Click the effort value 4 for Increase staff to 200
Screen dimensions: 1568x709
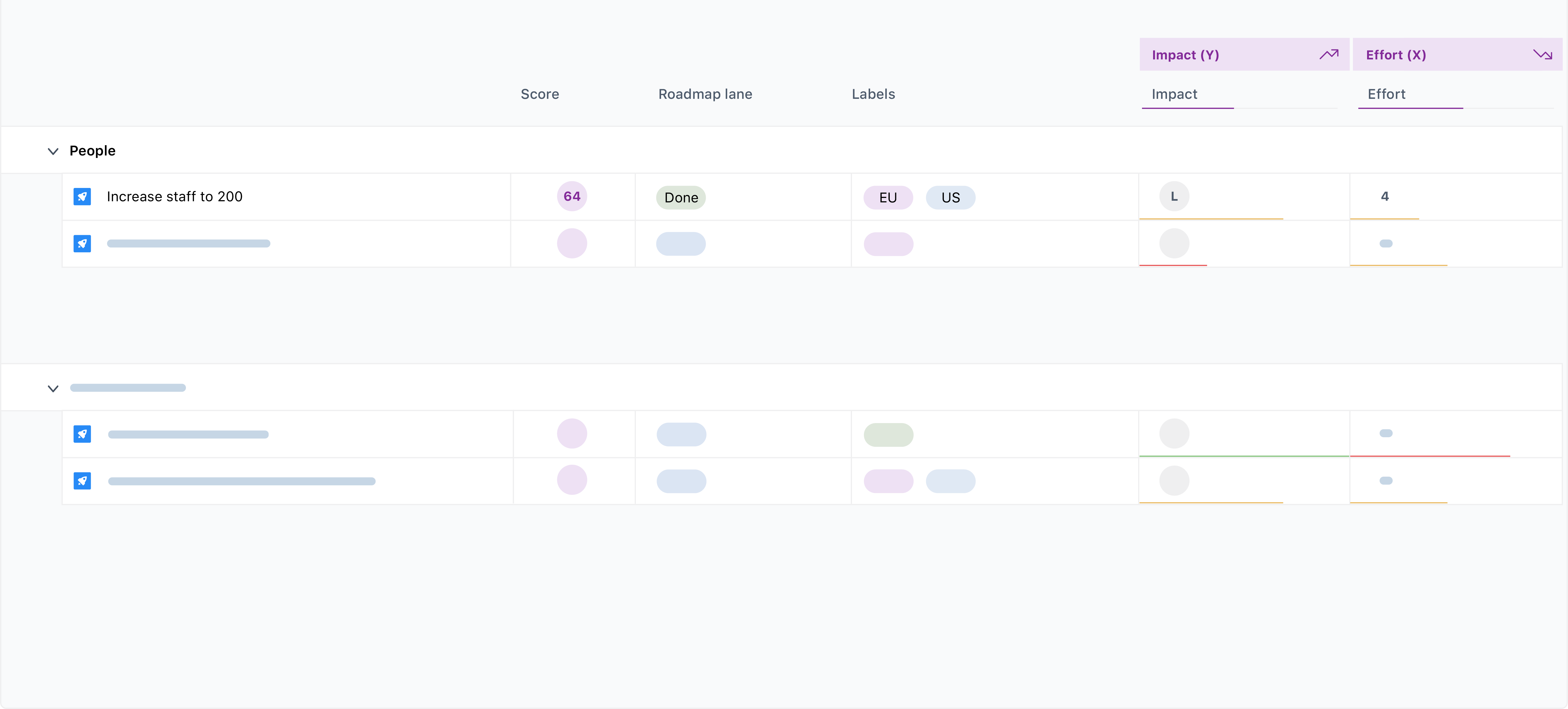click(x=1385, y=196)
